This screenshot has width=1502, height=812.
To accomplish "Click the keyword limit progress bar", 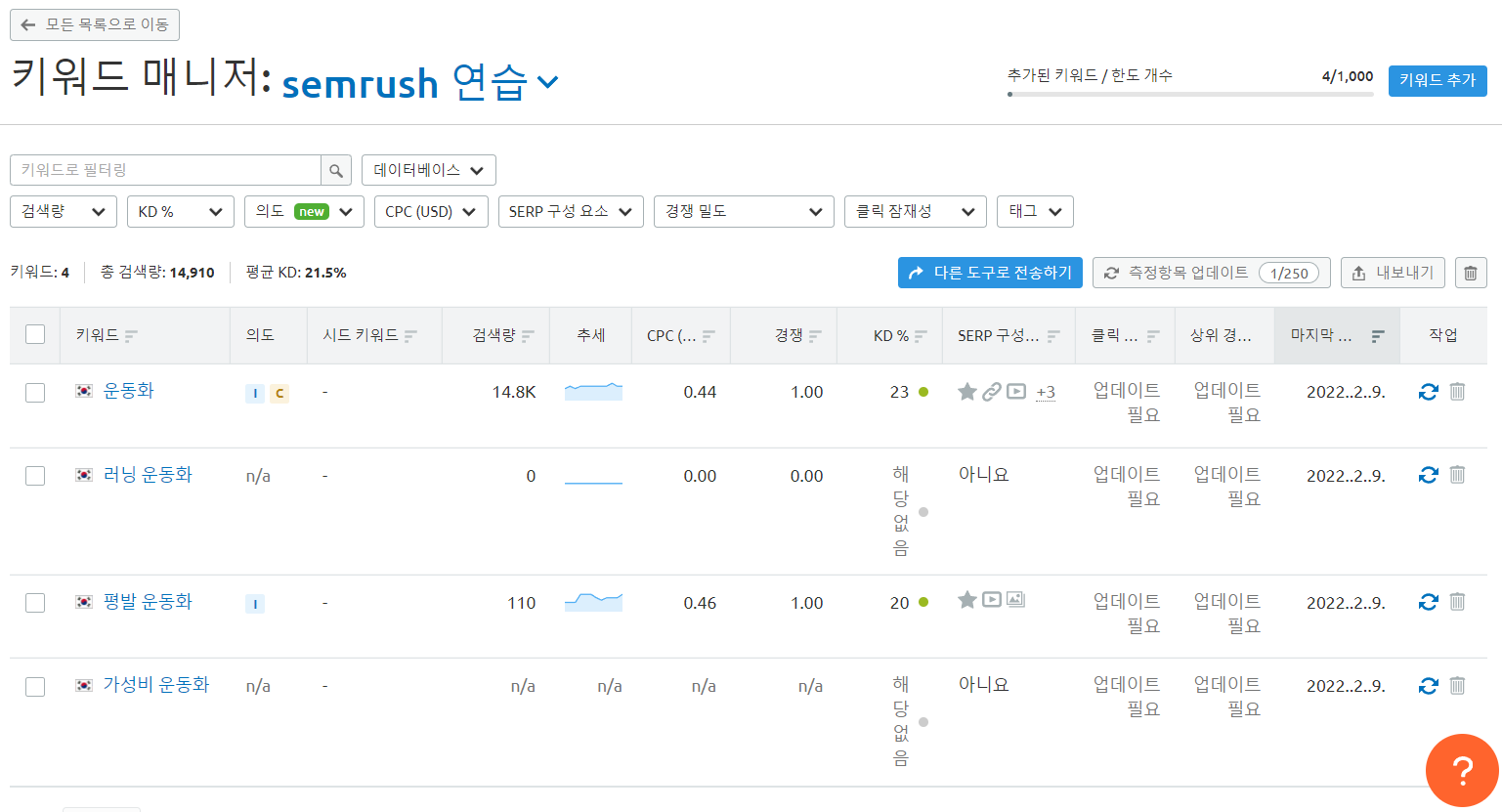I will 1190,94.
